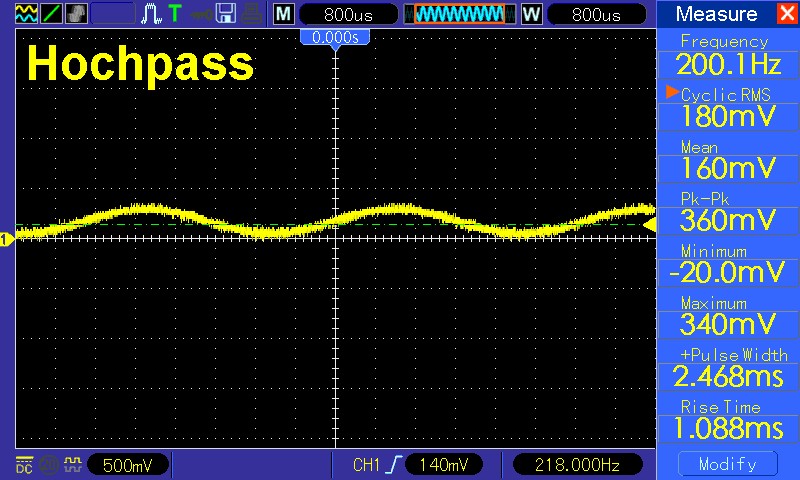Click the printer icon in top toolbar
Image resolution: width=800 pixels, height=480 pixels.
point(252,14)
